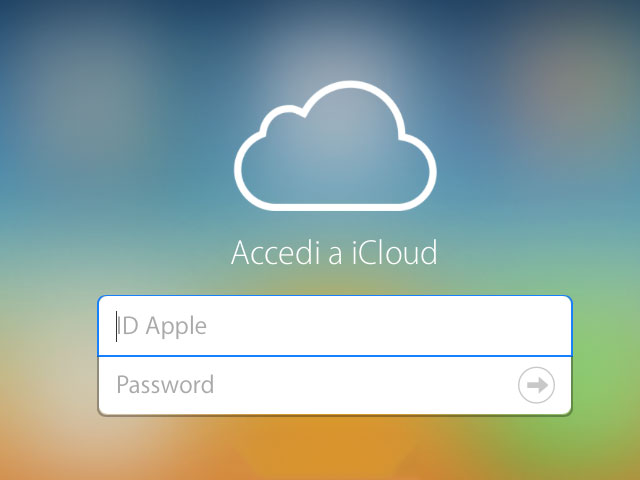Click the Password placeholder text

(165, 384)
